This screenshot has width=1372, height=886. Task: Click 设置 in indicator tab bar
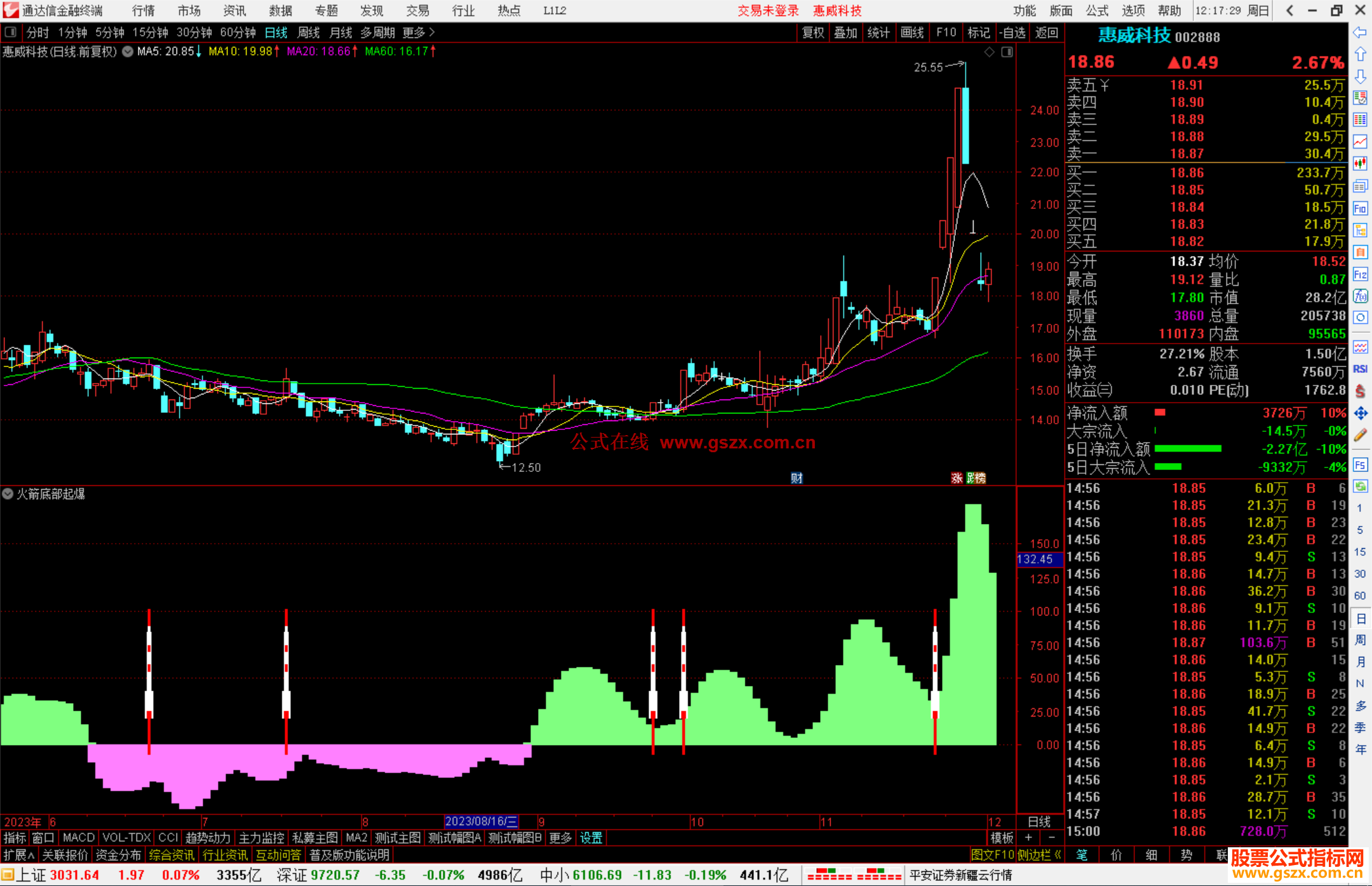(x=591, y=838)
